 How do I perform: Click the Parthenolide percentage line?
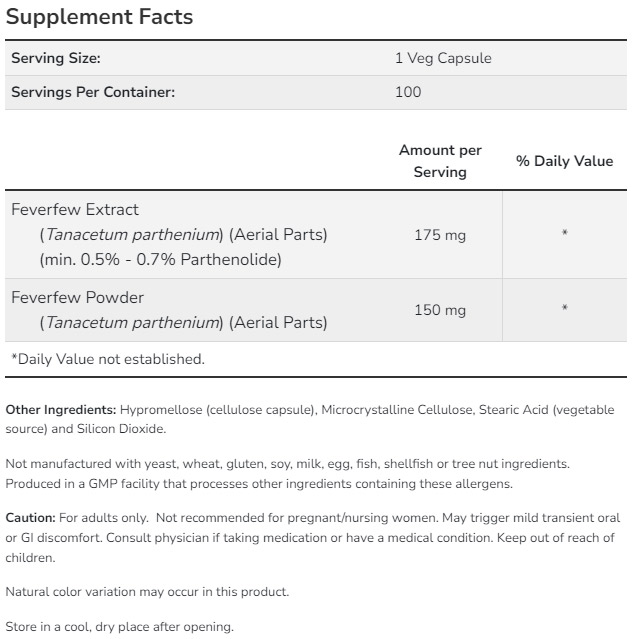click(x=160, y=260)
